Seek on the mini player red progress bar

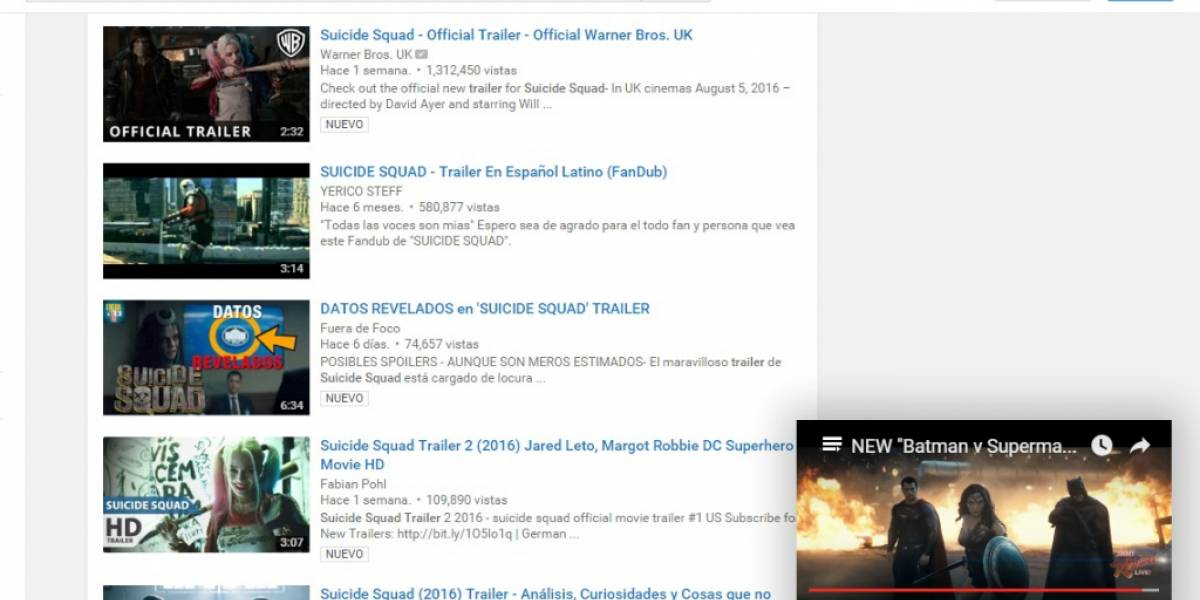[x=983, y=590]
